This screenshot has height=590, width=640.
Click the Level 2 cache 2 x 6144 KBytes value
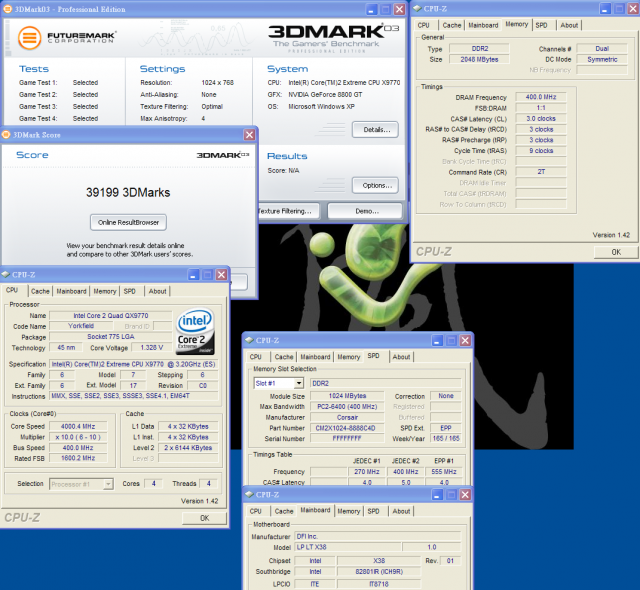click(188, 448)
